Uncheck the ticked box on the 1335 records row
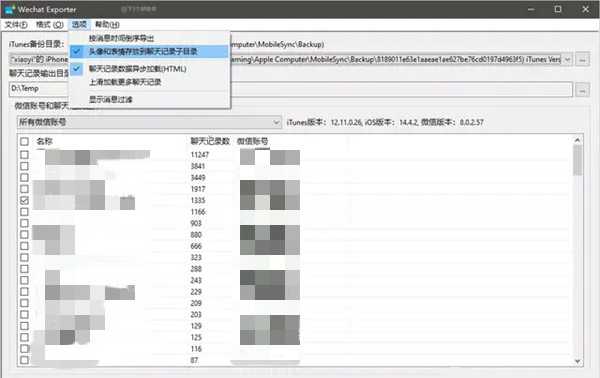 point(24,200)
